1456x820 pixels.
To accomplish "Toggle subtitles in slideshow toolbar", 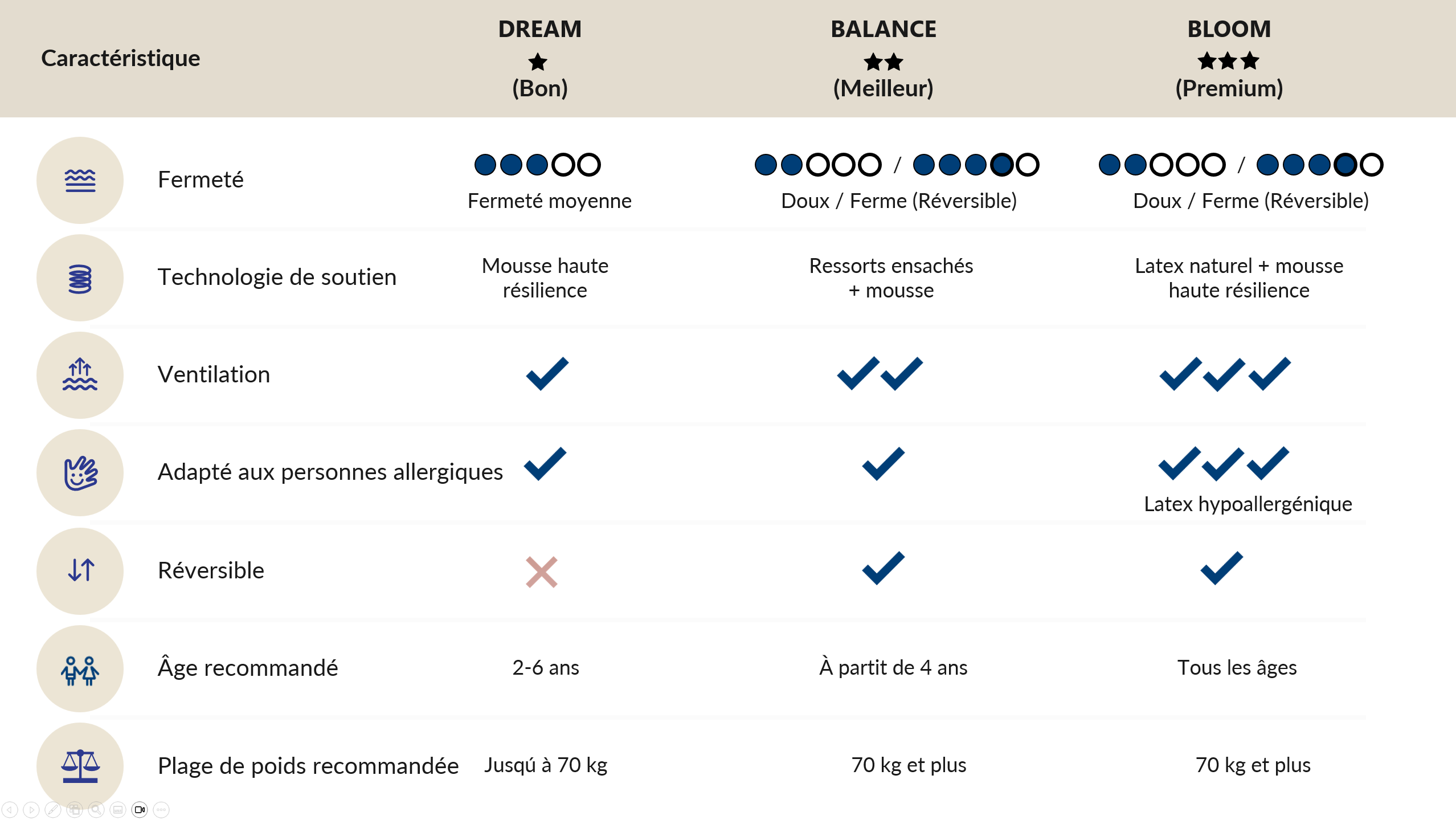I will (x=118, y=809).
